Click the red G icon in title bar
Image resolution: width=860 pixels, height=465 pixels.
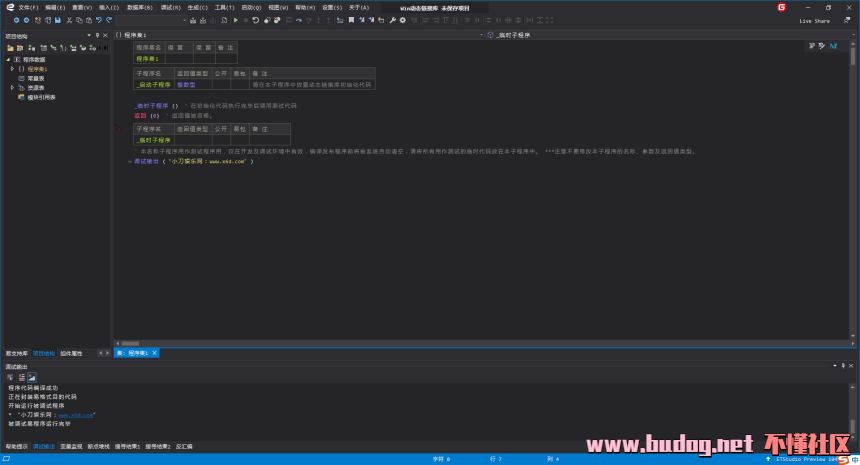pos(782,7)
